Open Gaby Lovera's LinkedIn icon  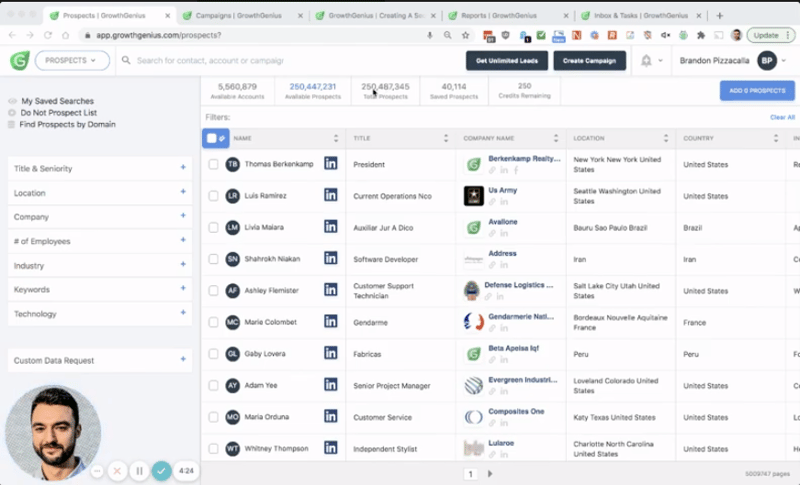(x=331, y=353)
